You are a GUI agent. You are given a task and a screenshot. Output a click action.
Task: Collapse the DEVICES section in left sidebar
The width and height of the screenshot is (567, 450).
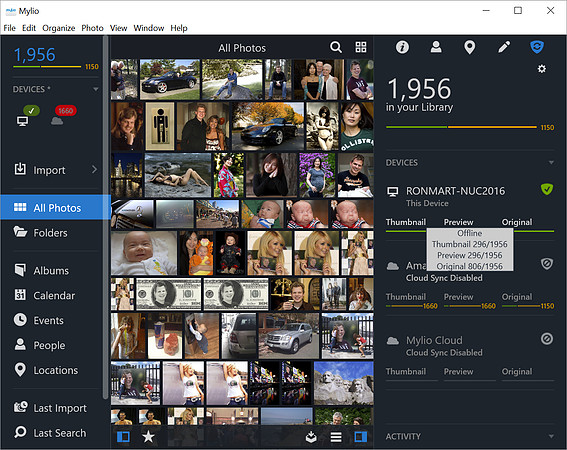[95, 89]
